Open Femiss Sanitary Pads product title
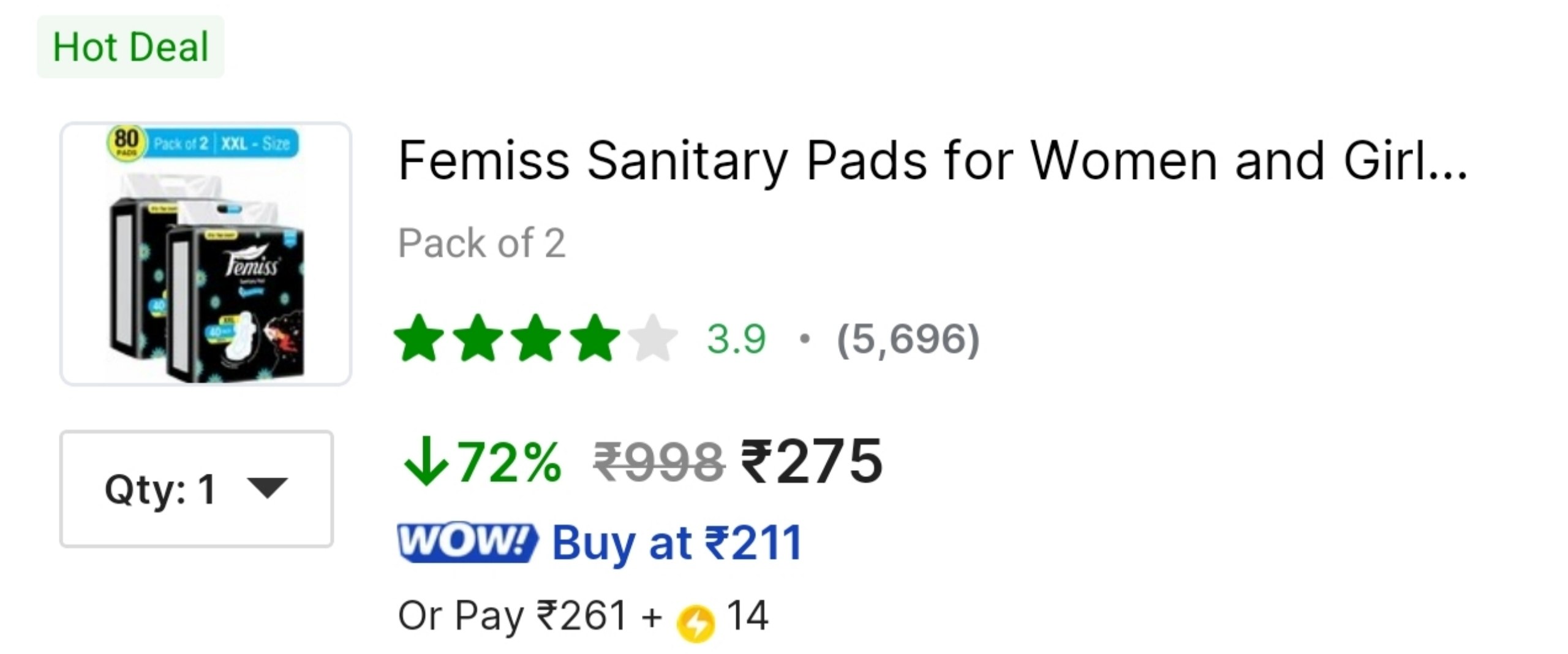Image resolution: width=1568 pixels, height=654 pixels. (x=932, y=161)
